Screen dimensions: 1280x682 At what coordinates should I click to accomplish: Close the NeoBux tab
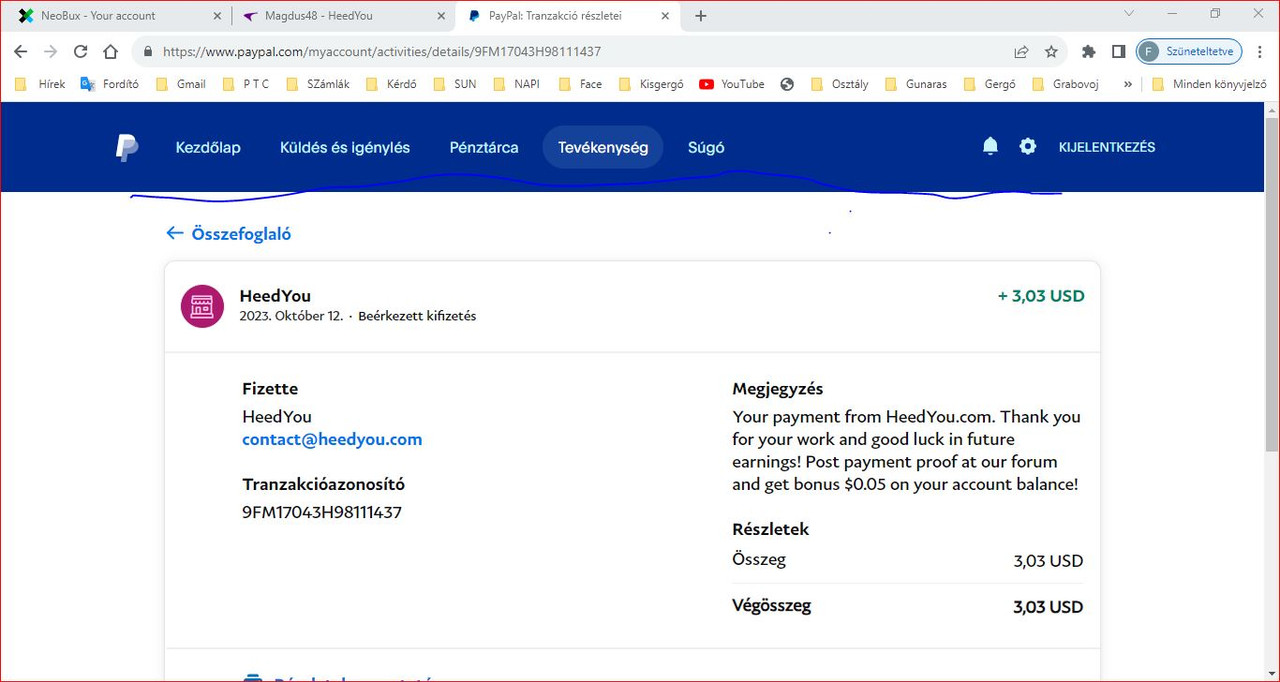(x=217, y=15)
